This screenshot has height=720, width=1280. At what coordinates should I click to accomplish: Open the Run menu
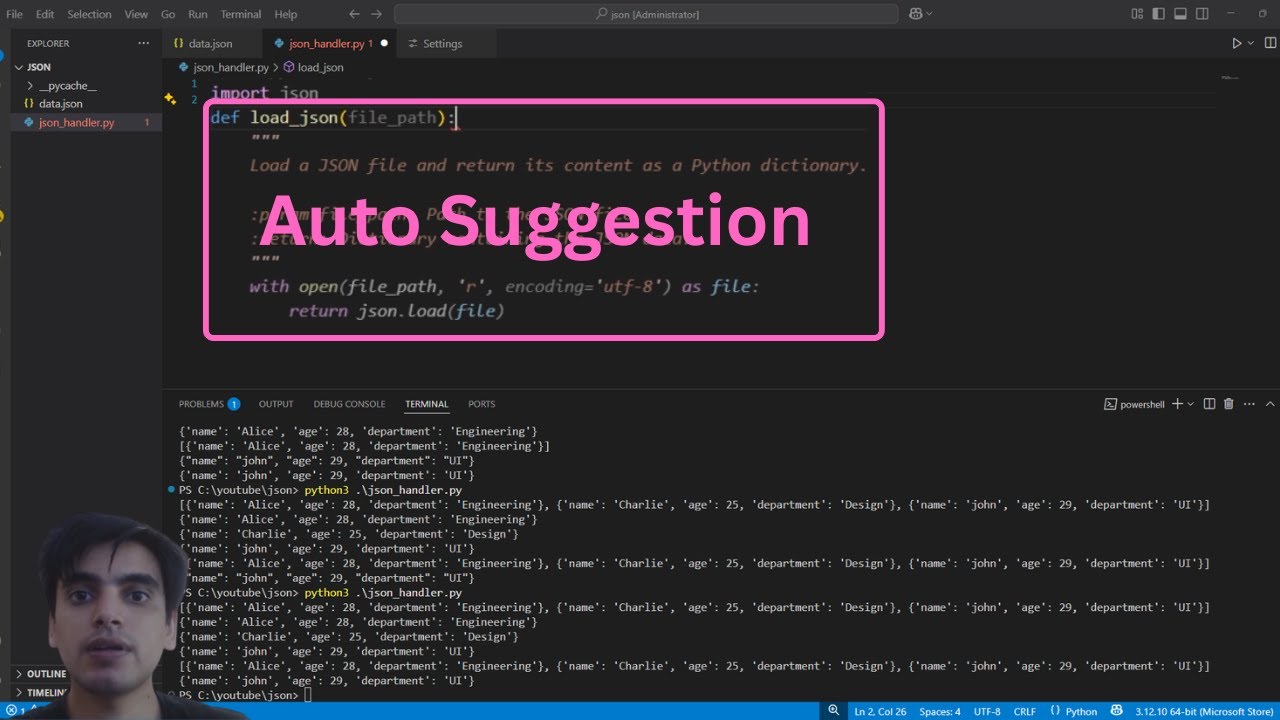coord(198,14)
